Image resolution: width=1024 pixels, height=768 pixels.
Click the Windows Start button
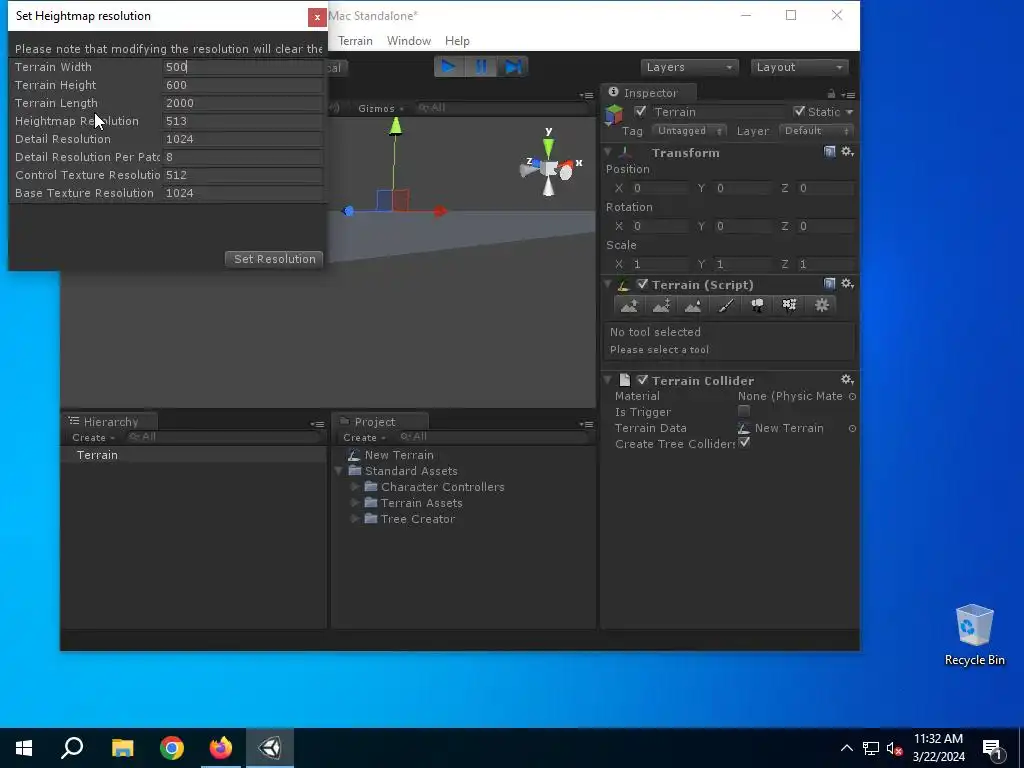(x=24, y=748)
